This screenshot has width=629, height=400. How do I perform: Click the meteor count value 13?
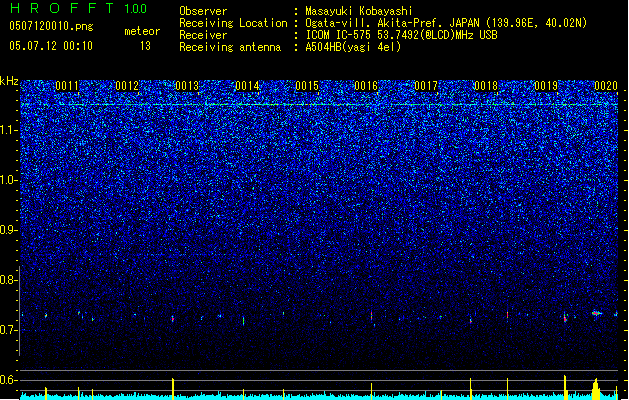(x=145, y=46)
